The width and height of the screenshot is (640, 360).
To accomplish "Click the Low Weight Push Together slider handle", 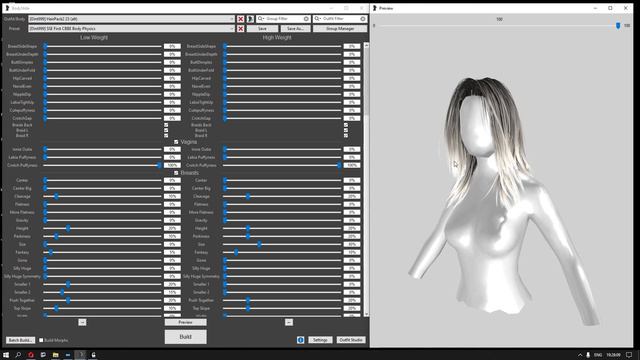I will point(68,300).
